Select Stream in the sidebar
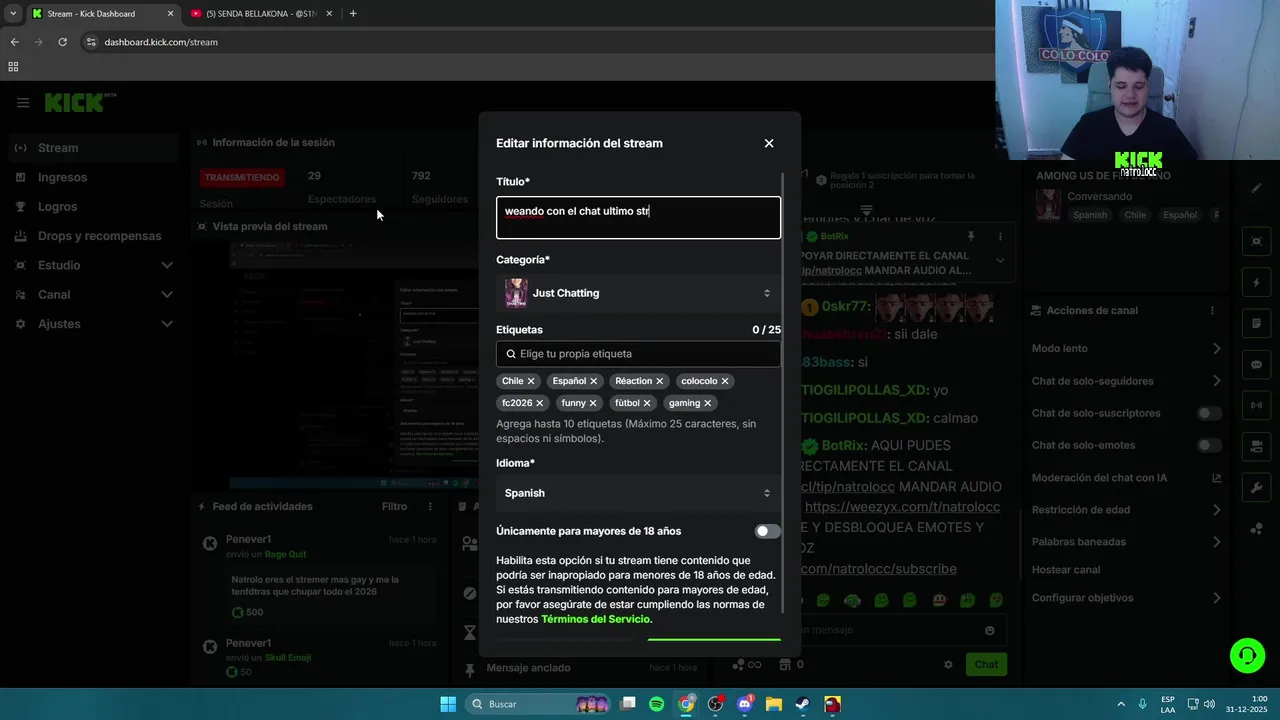 (95, 148)
